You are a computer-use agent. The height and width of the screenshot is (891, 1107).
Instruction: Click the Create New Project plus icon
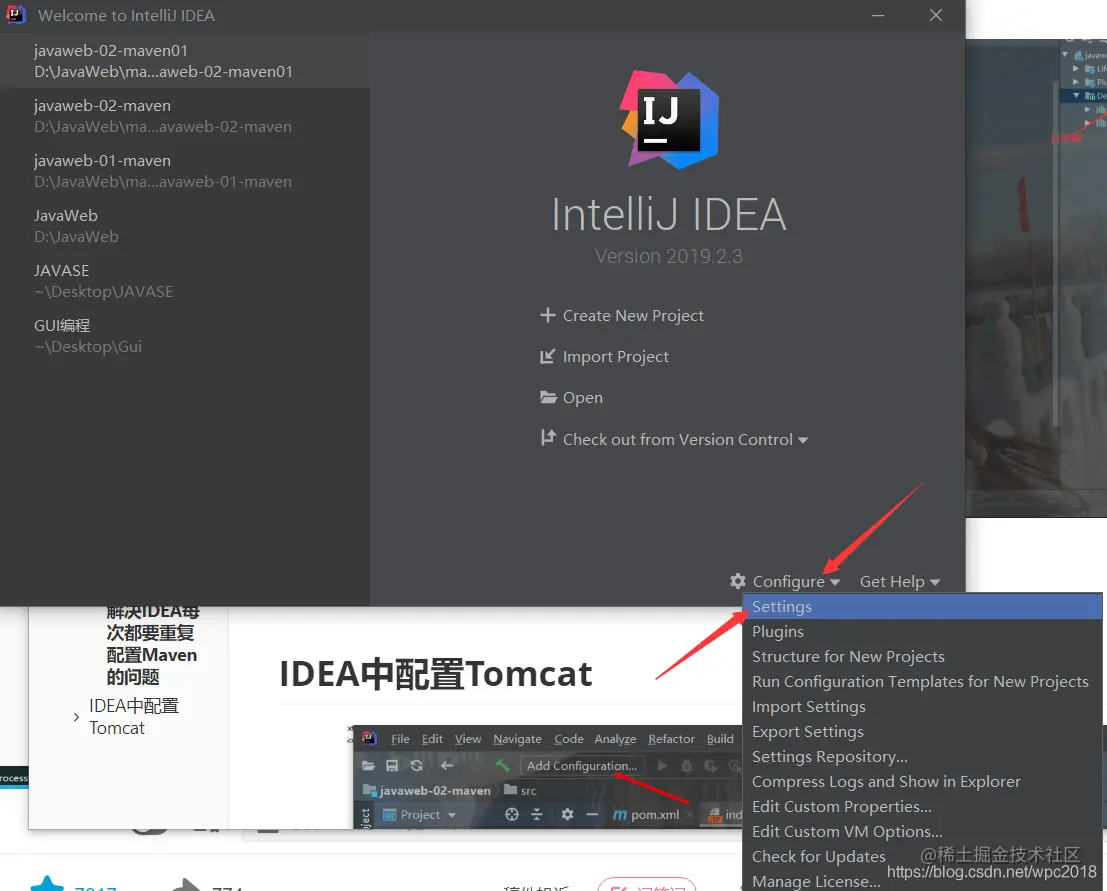pos(547,315)
